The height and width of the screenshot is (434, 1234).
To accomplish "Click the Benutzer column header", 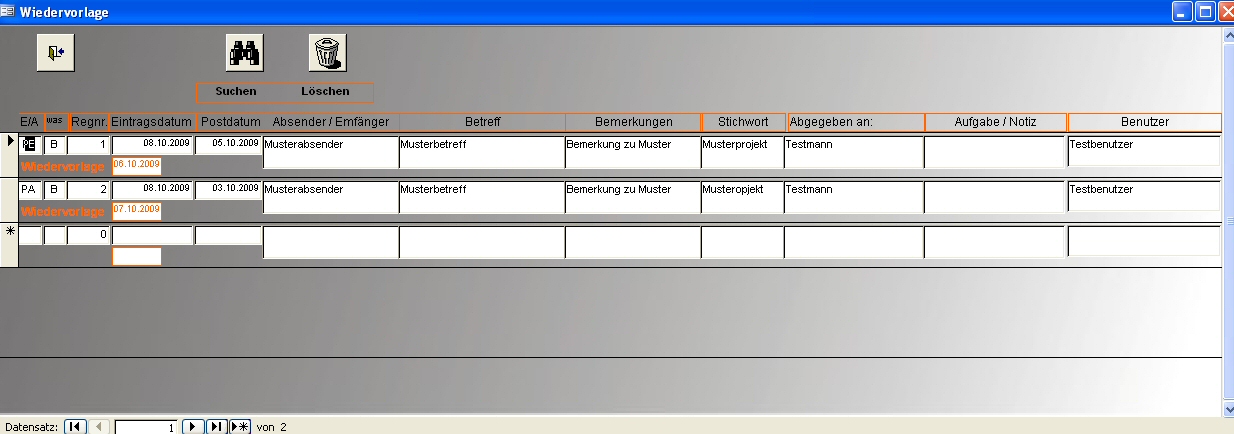I will point(1145,122).
